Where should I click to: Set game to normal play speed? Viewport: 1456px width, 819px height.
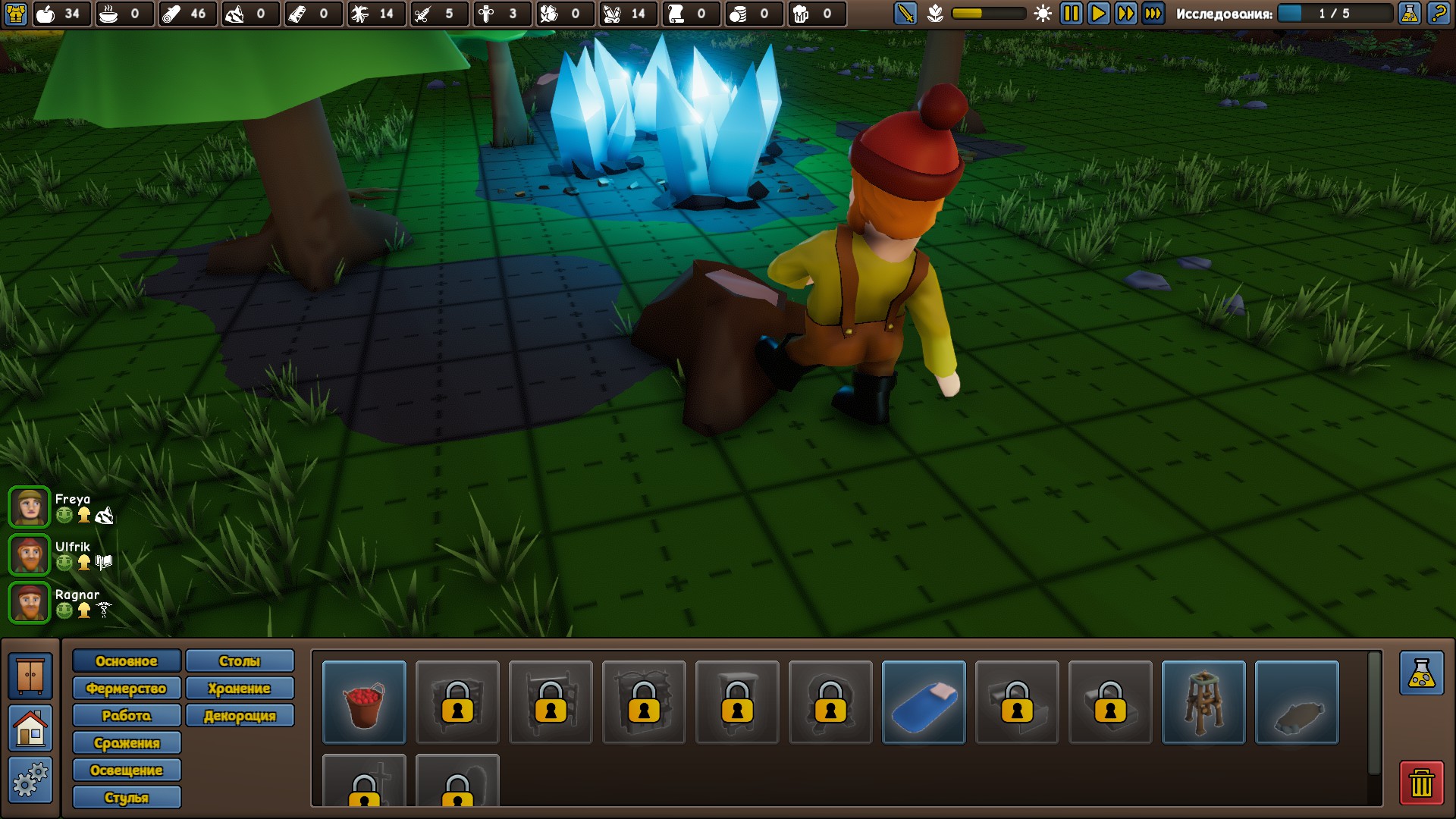point(1098,14)
